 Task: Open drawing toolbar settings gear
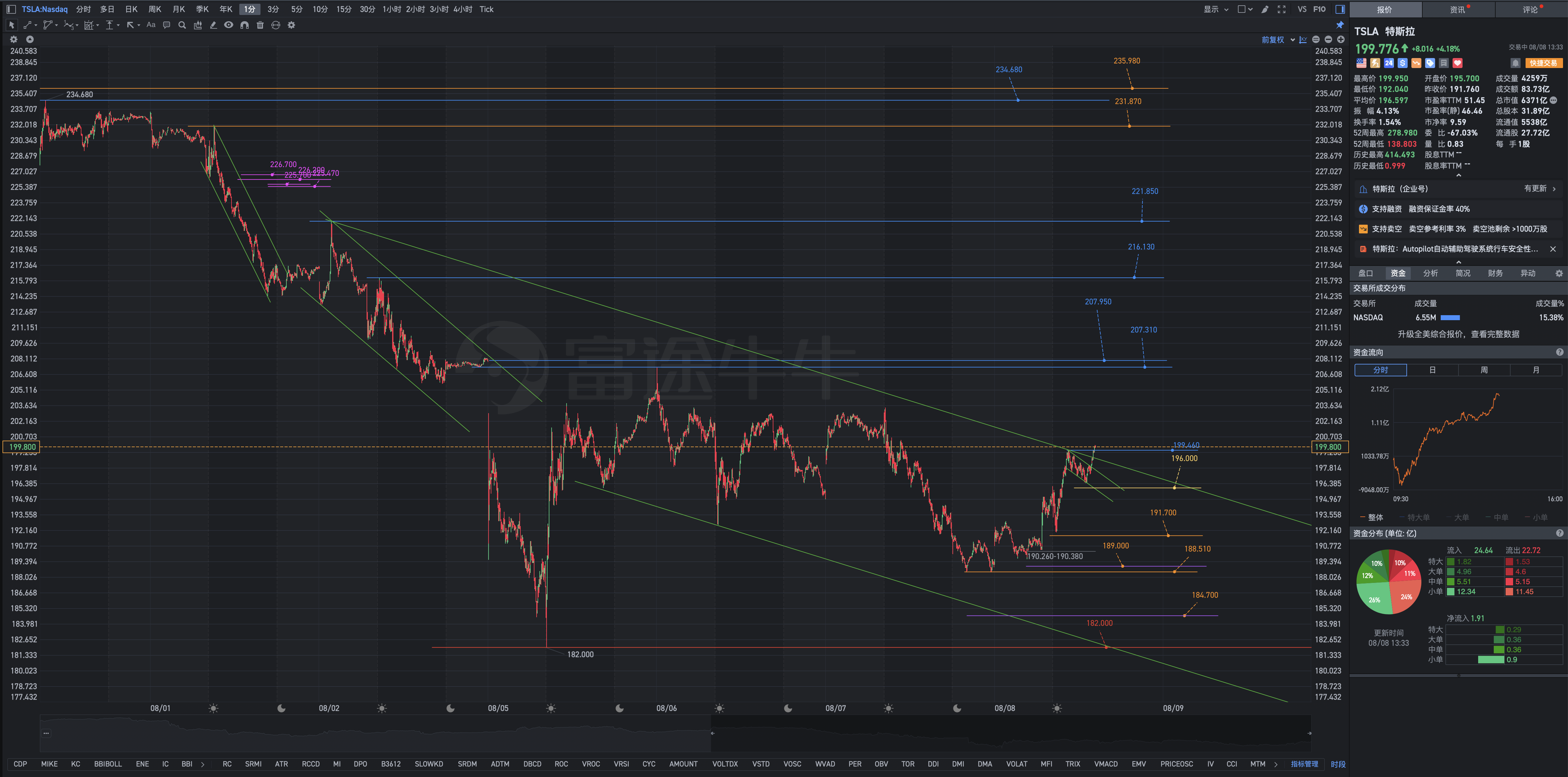tap(291, 25)
